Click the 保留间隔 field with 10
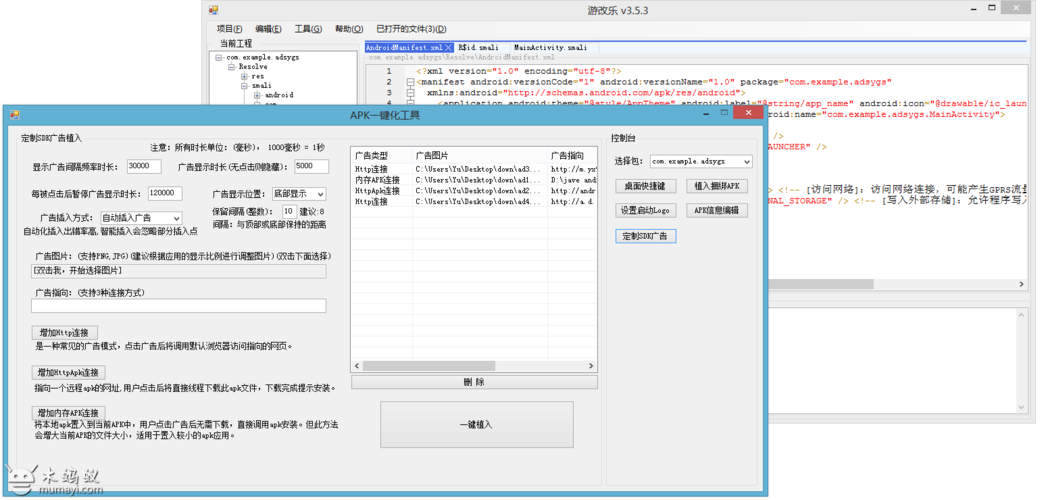The height and width of the screenshot is (500, 1046). pos(290,211)
